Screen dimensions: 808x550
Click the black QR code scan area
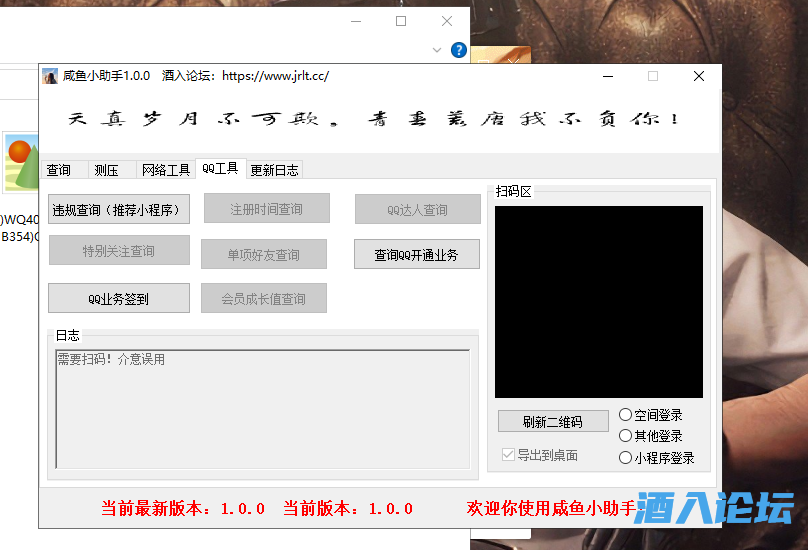click(x=598, y=302)
